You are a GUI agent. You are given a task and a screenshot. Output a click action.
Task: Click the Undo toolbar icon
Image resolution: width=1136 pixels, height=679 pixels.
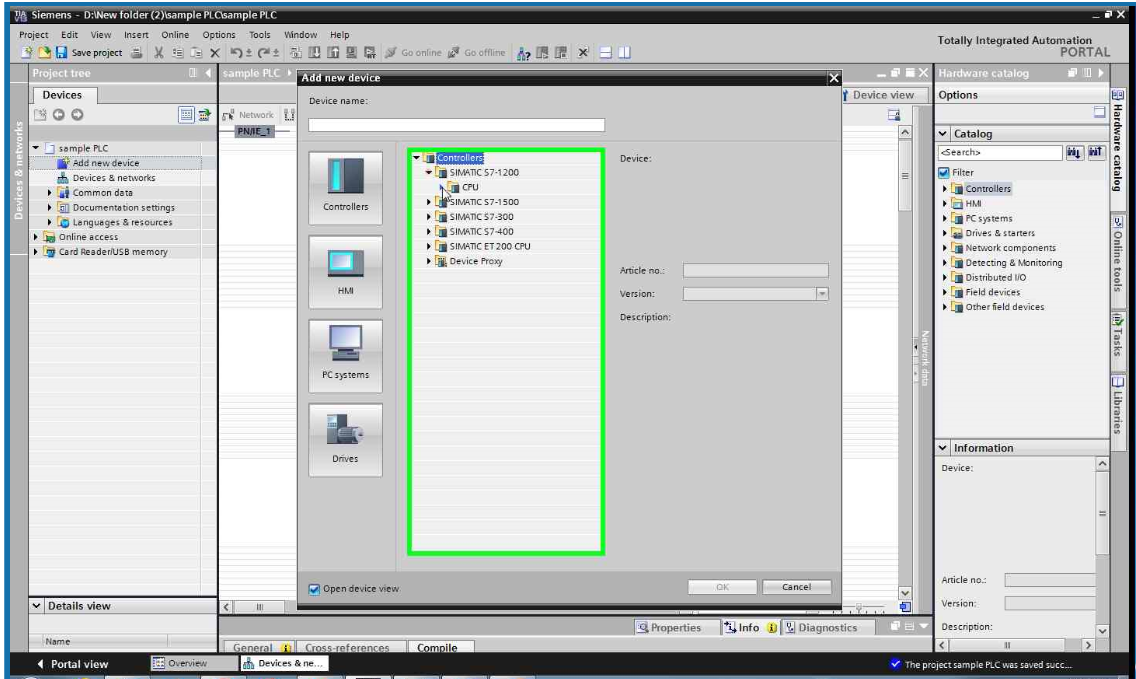[x=237, y=48]
